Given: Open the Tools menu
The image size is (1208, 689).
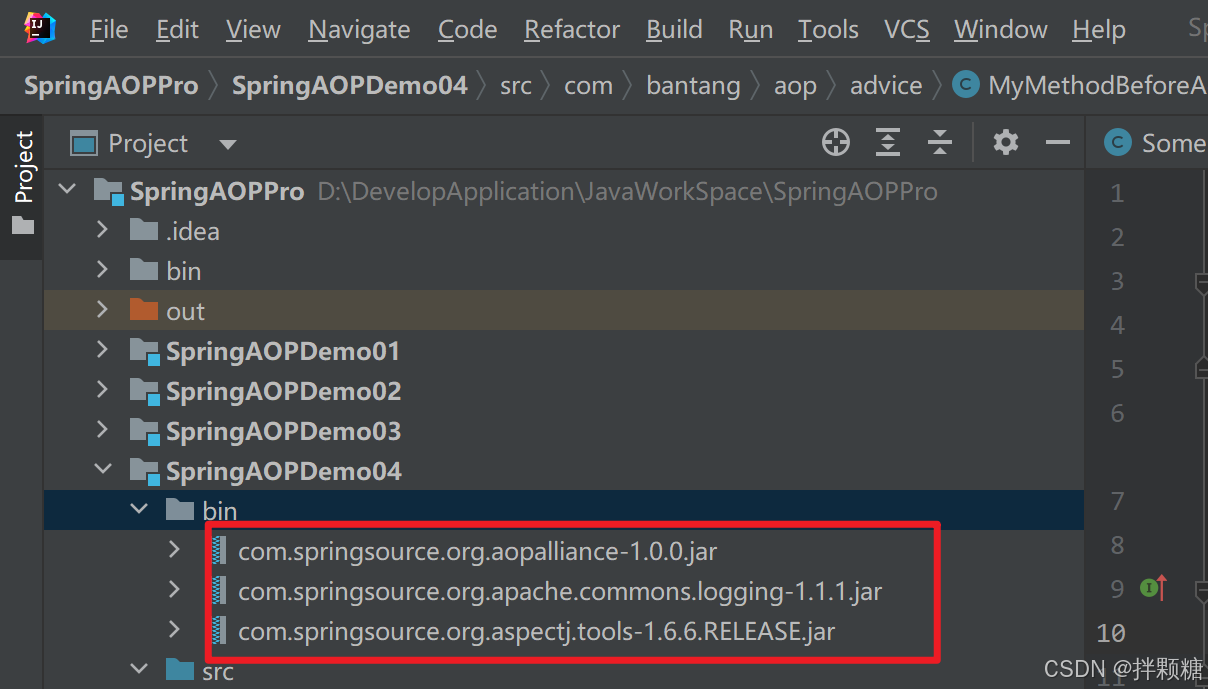Looking at the screenshot, I should click(828, 30).
